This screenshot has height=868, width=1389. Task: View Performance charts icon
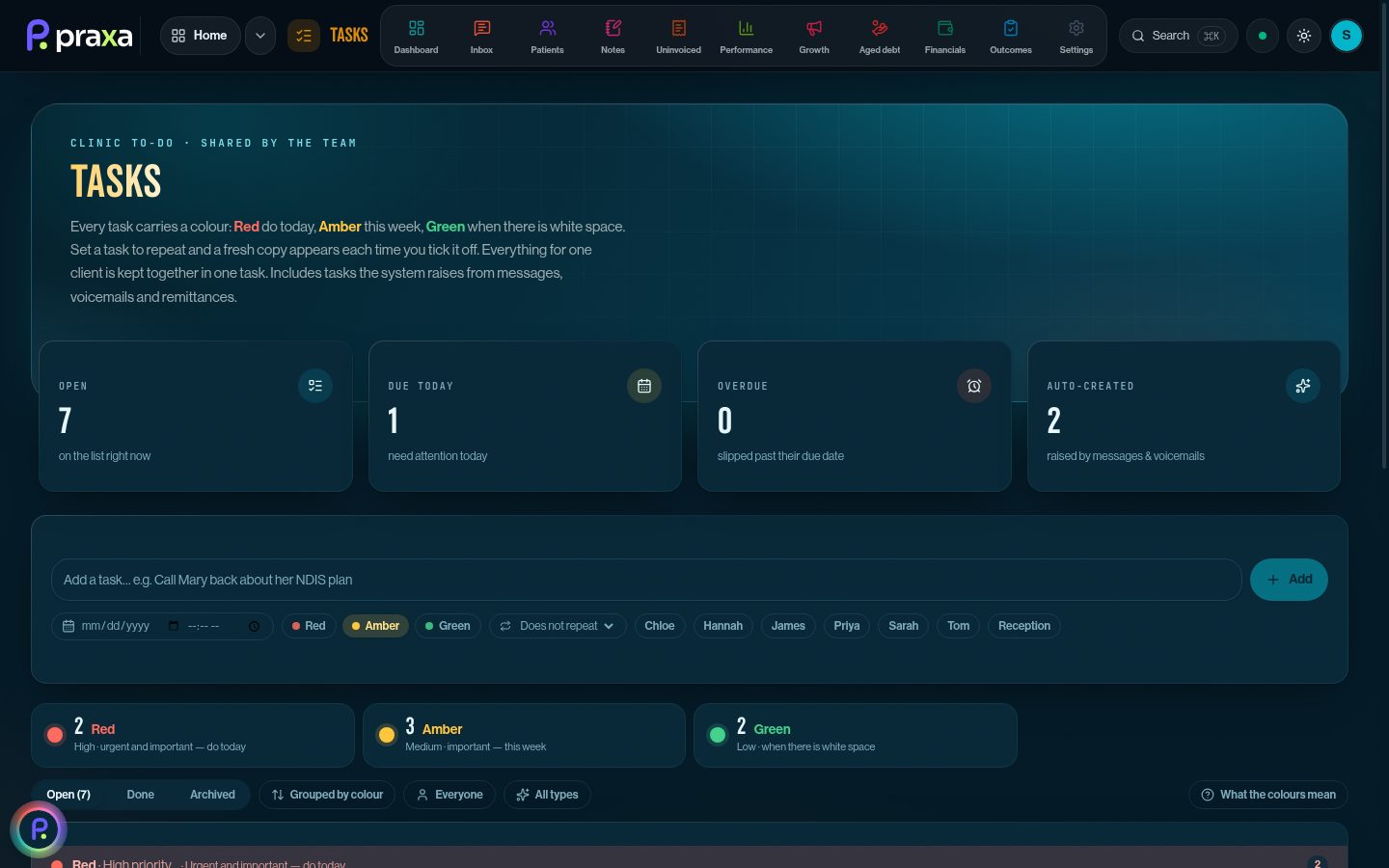click(x=746, y=37)
